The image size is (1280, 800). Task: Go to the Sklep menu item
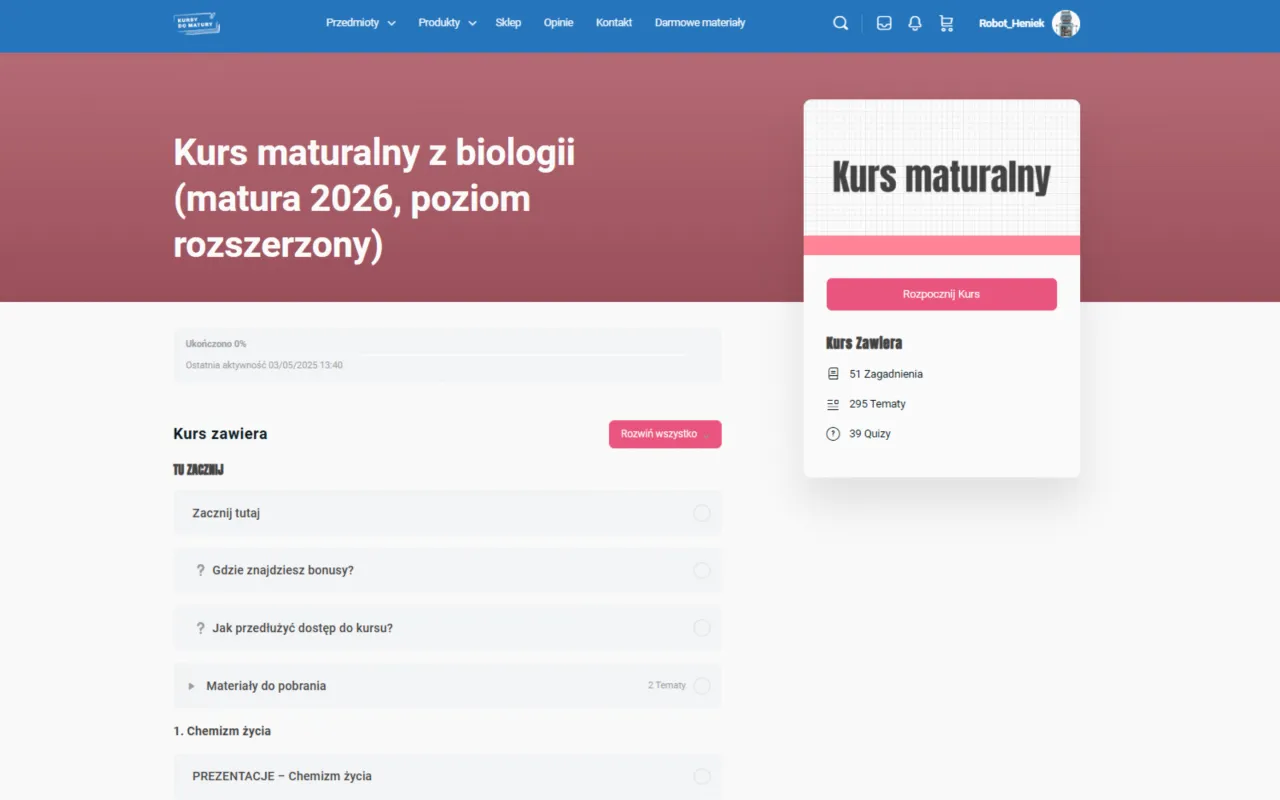pyautogui.click(x=508, y=22)
